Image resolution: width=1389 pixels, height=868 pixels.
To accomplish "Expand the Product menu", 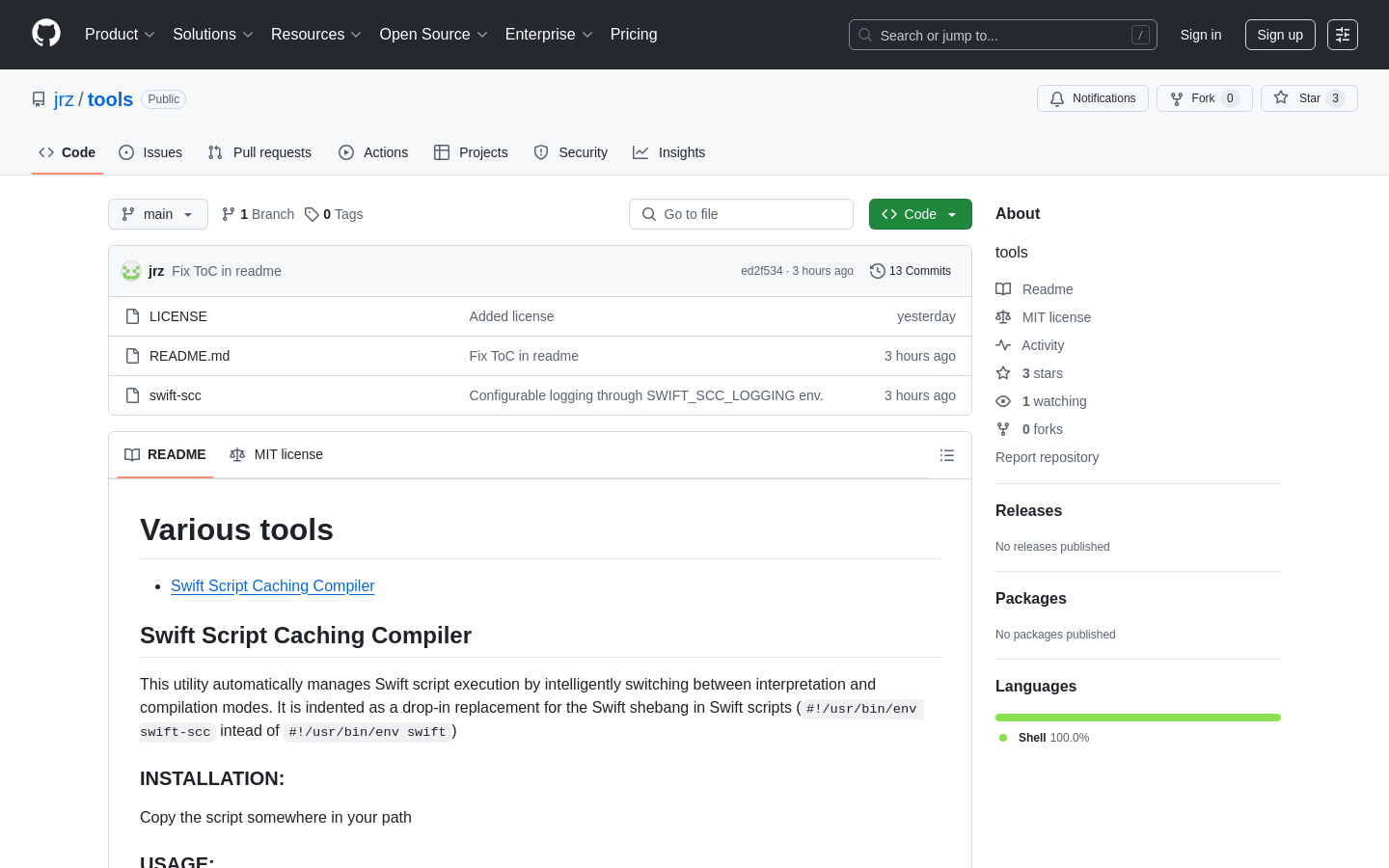I will [120, 35].
